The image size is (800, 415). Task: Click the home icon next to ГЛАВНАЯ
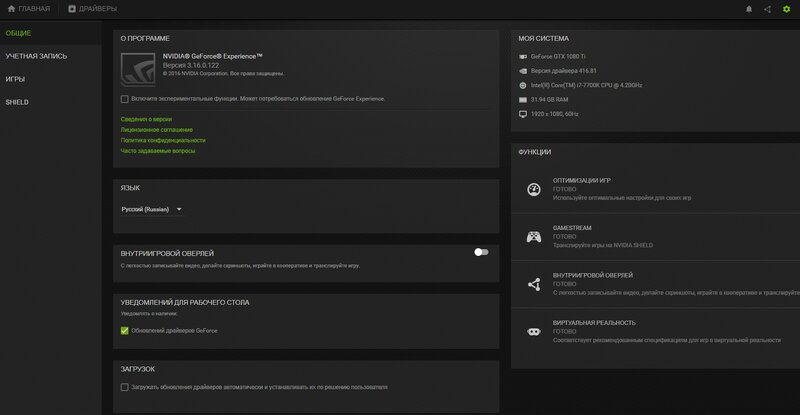point(12,9)
